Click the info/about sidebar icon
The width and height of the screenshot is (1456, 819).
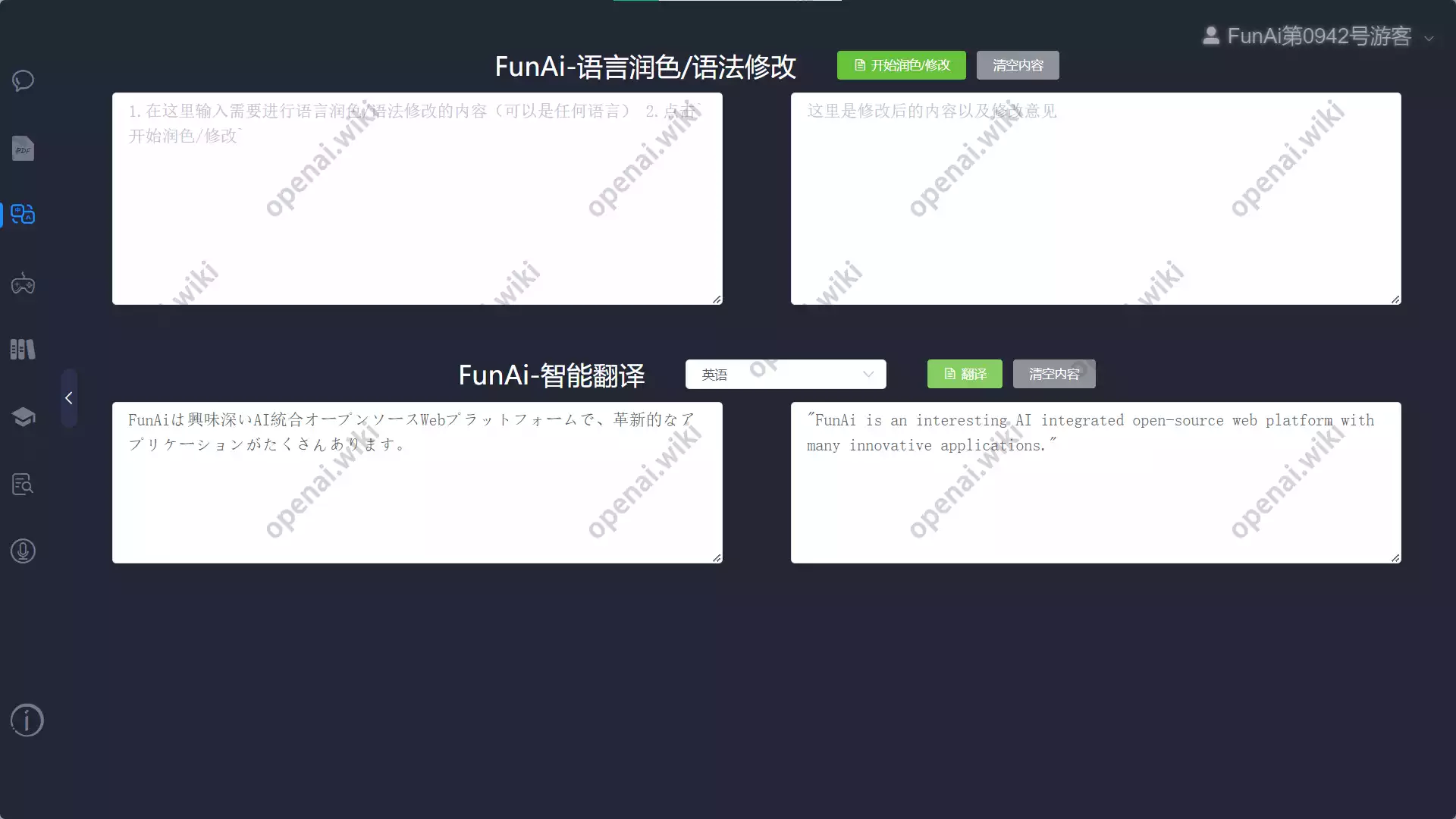(27, 720)
